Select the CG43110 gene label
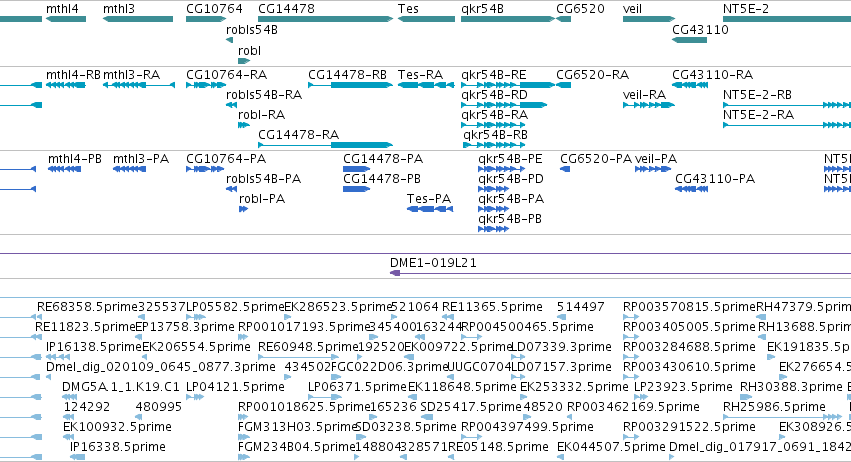Image resolution: width=851 pixels, height=462 pixels. click(x=700, y=30)
